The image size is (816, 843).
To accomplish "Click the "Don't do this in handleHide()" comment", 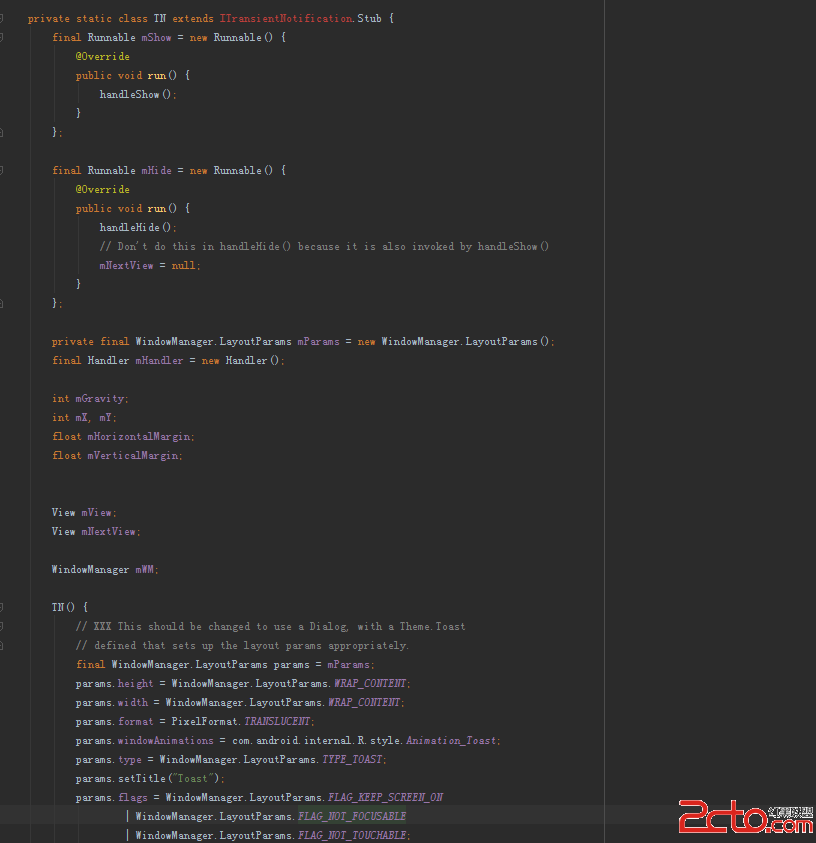I will pyautogui.click(x=324, y=246).
